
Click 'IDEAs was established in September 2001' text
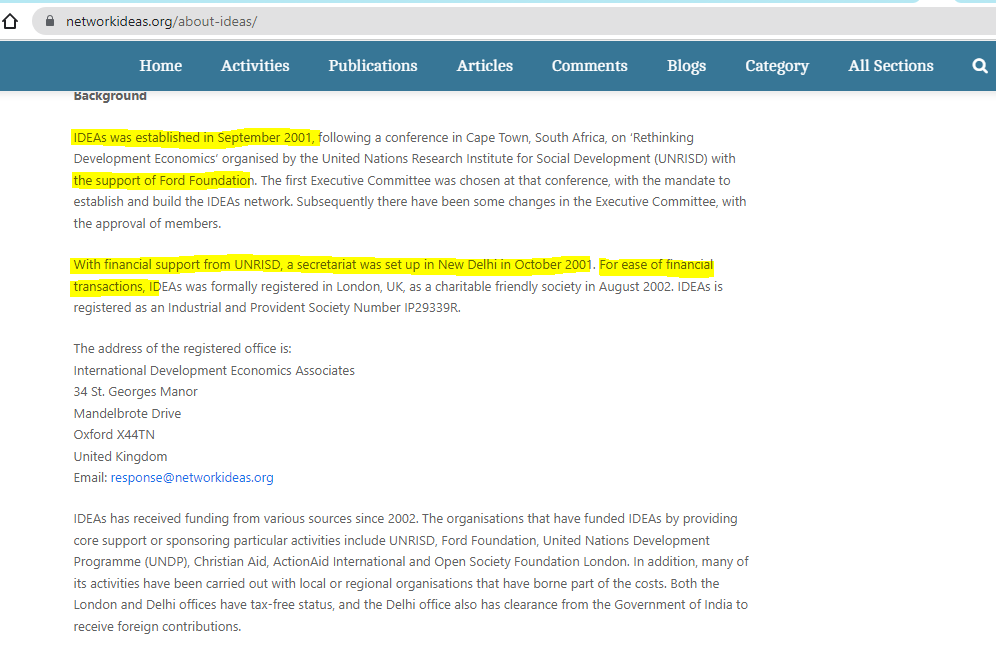pos(193,138)
